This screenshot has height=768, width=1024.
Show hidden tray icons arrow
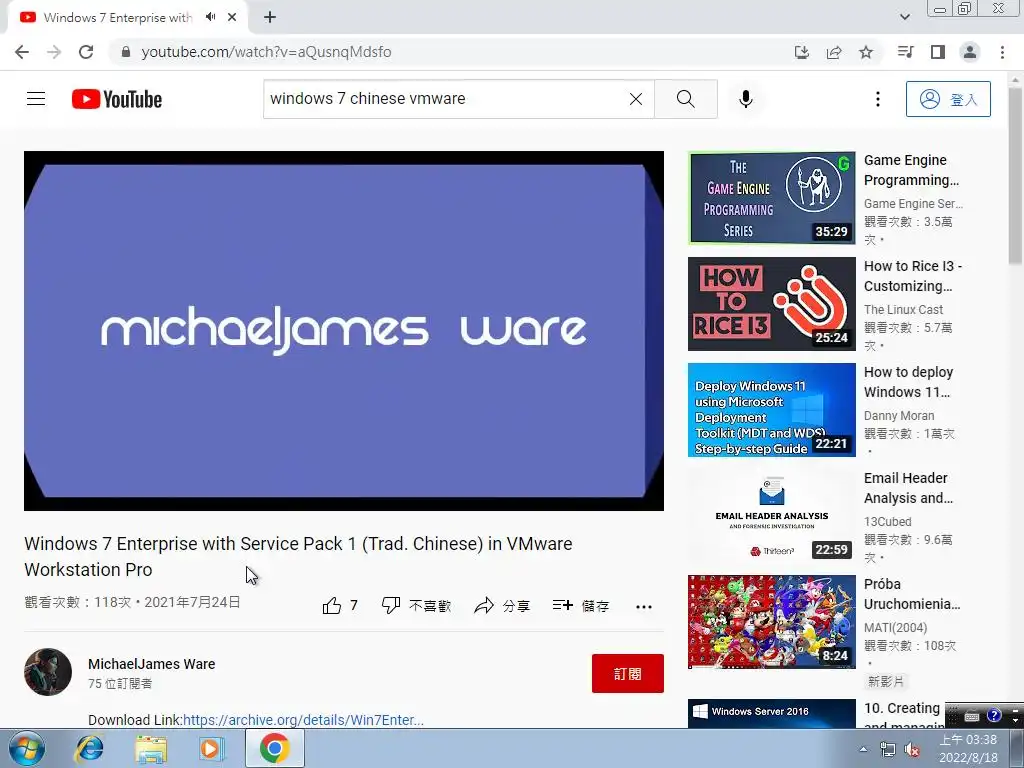coord(863,749)
